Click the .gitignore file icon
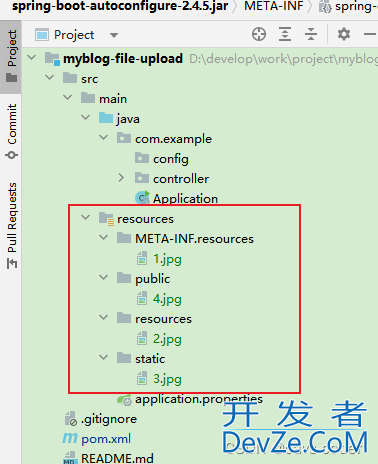378x464 pixels. click(x=71, y=419)
